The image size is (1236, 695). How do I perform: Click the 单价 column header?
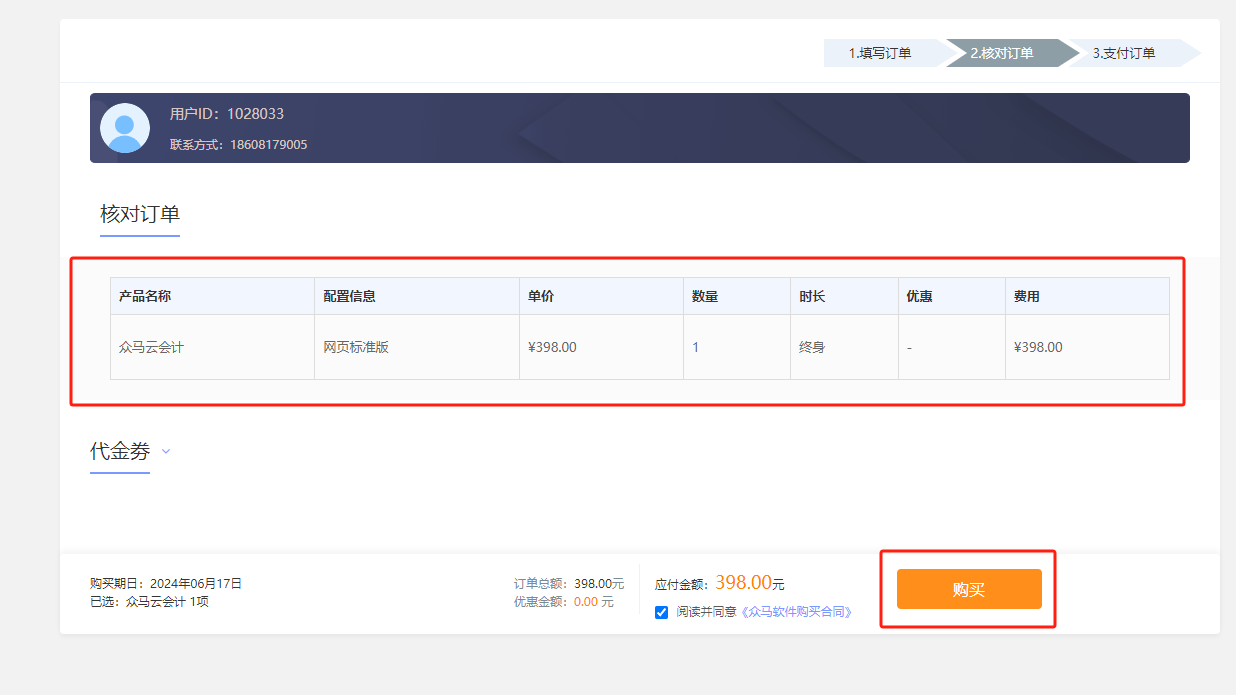coord(602,296)
